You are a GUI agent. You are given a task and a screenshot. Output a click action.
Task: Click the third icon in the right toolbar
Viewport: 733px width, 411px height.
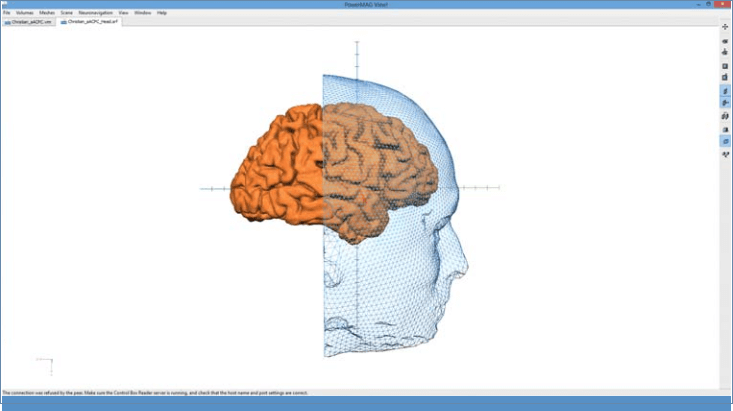[725, 52]
